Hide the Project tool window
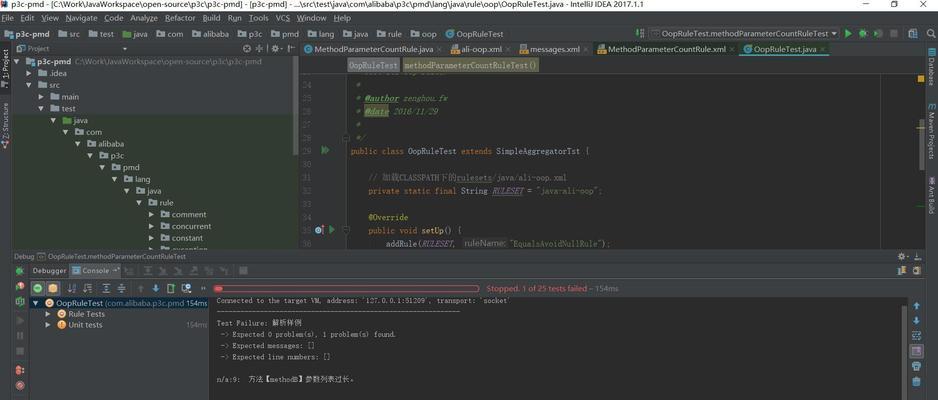938x400 pixels. tap(289, 48)
